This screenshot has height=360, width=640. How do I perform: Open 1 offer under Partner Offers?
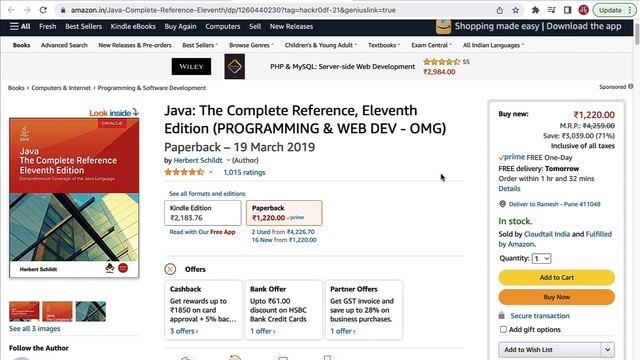342,331
